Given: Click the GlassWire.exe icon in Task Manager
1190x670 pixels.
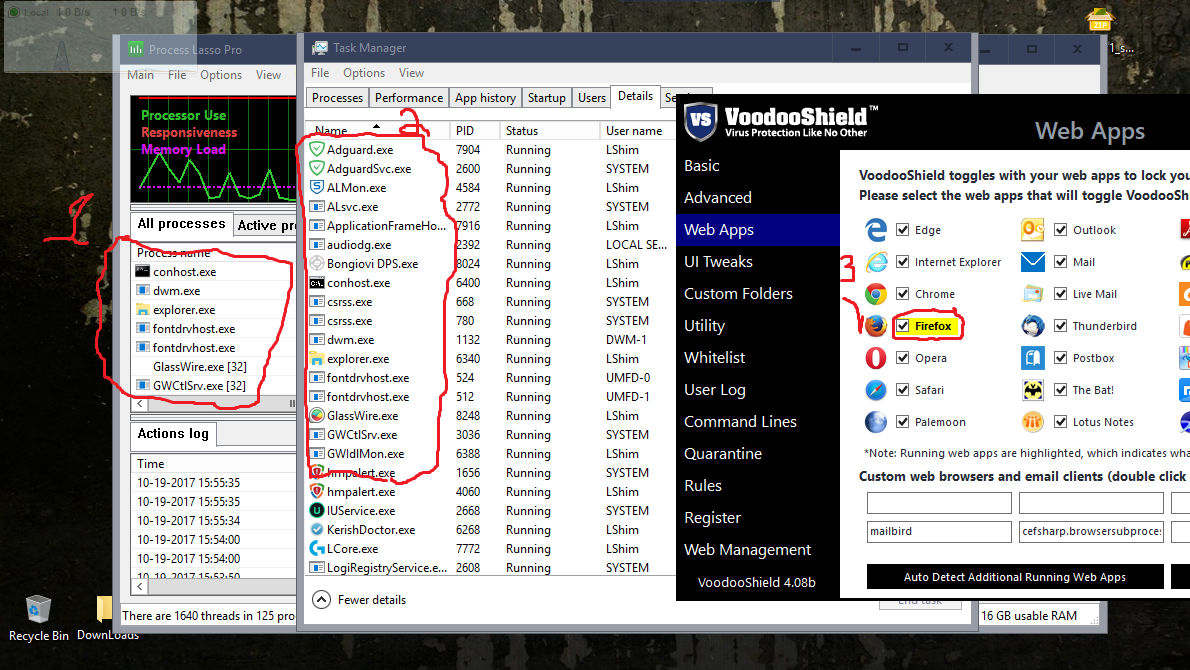Looking at the screenshot, I should point(317,415).
